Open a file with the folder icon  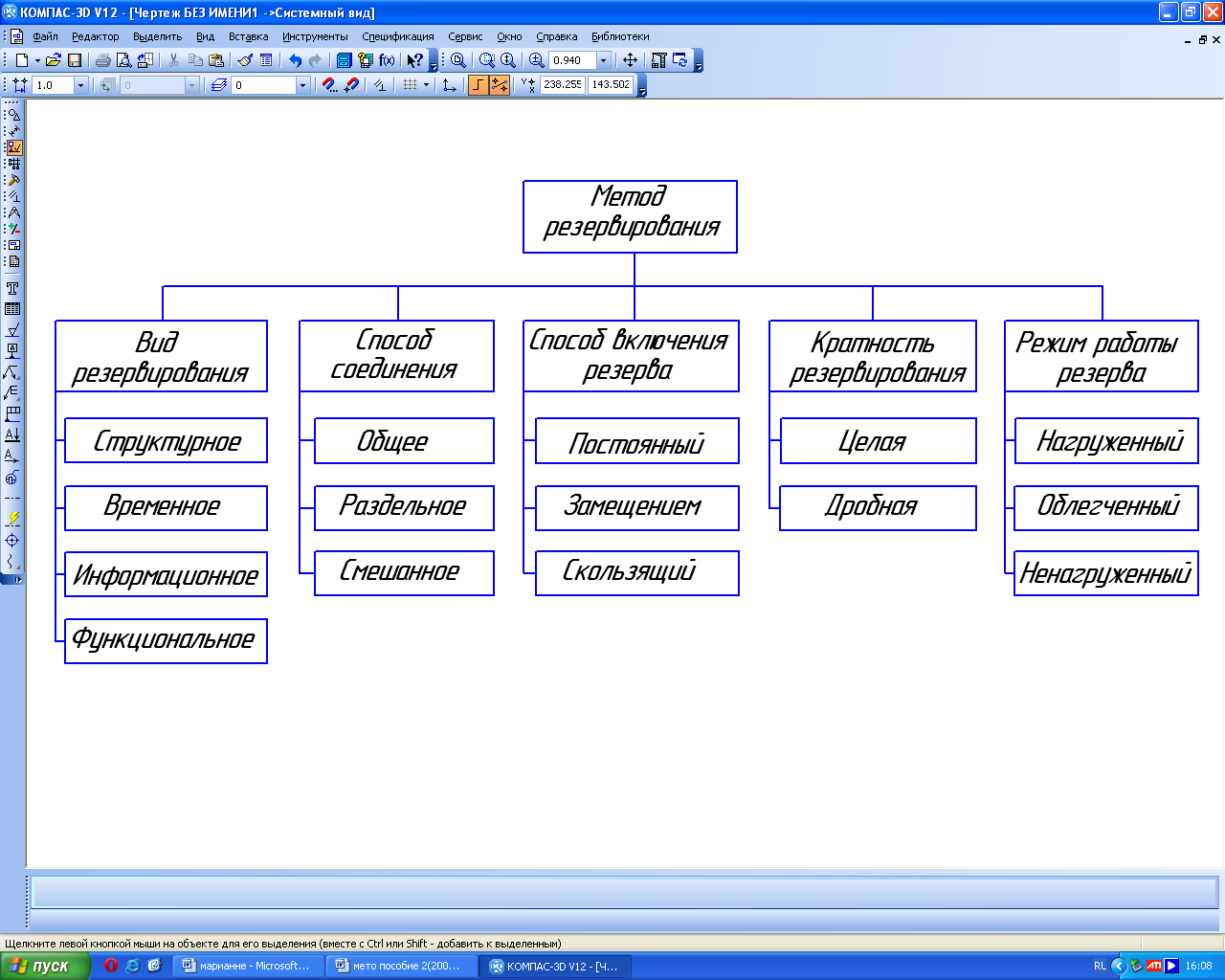(x=54, y=60)
